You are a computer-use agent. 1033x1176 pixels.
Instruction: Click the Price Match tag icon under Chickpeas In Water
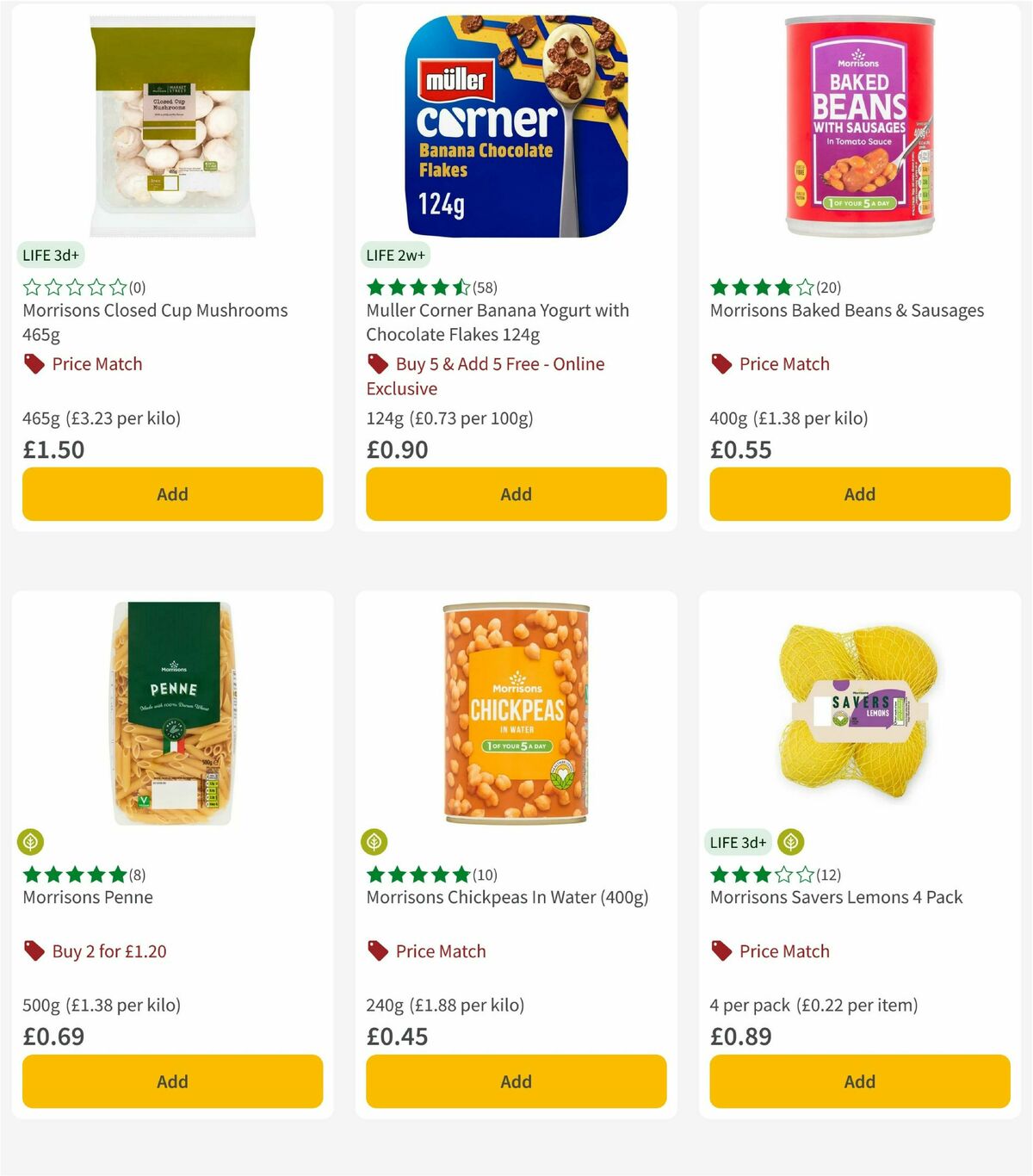point(377,950)
